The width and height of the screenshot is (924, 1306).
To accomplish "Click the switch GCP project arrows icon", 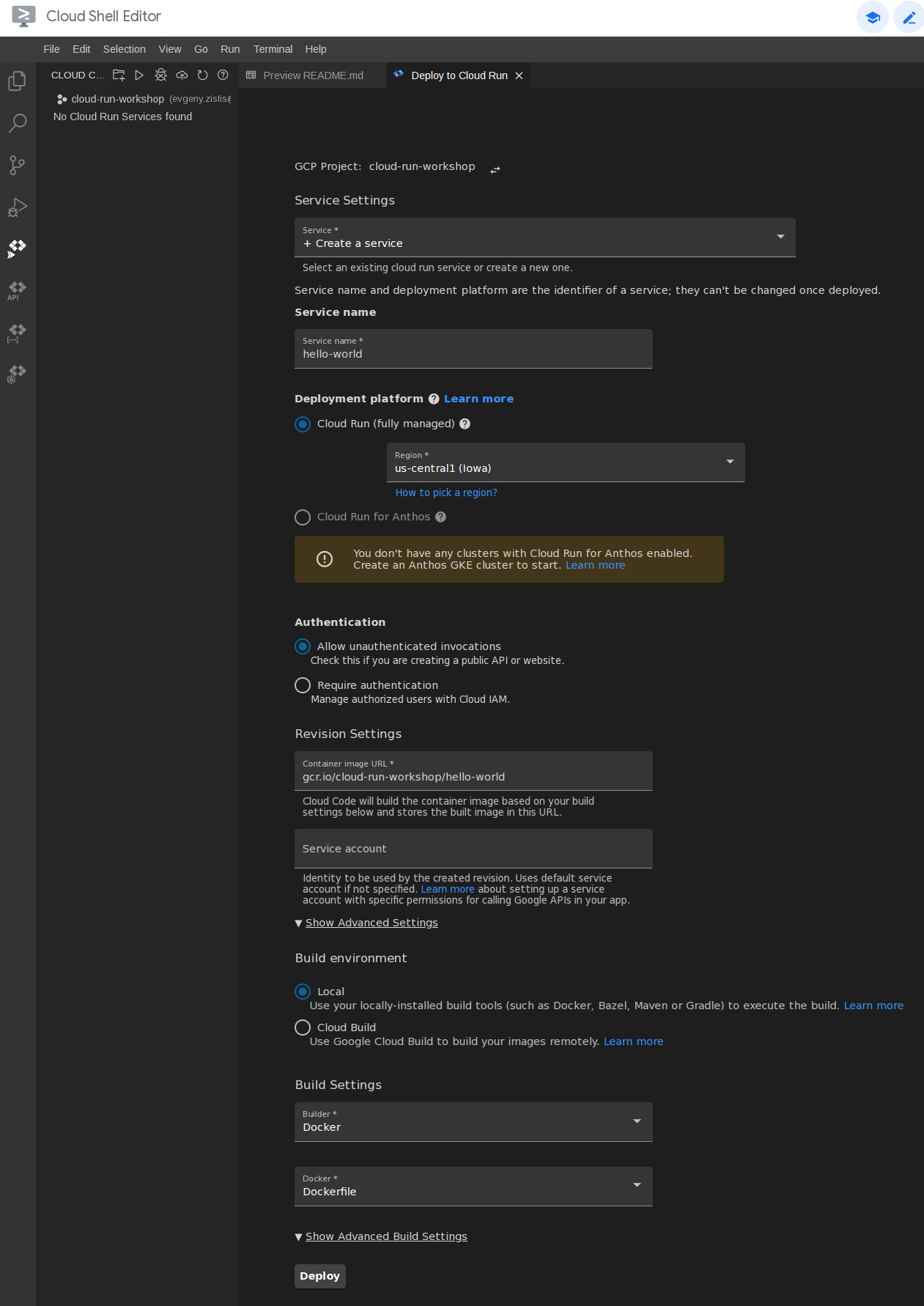I will click(x=495, y=169).
